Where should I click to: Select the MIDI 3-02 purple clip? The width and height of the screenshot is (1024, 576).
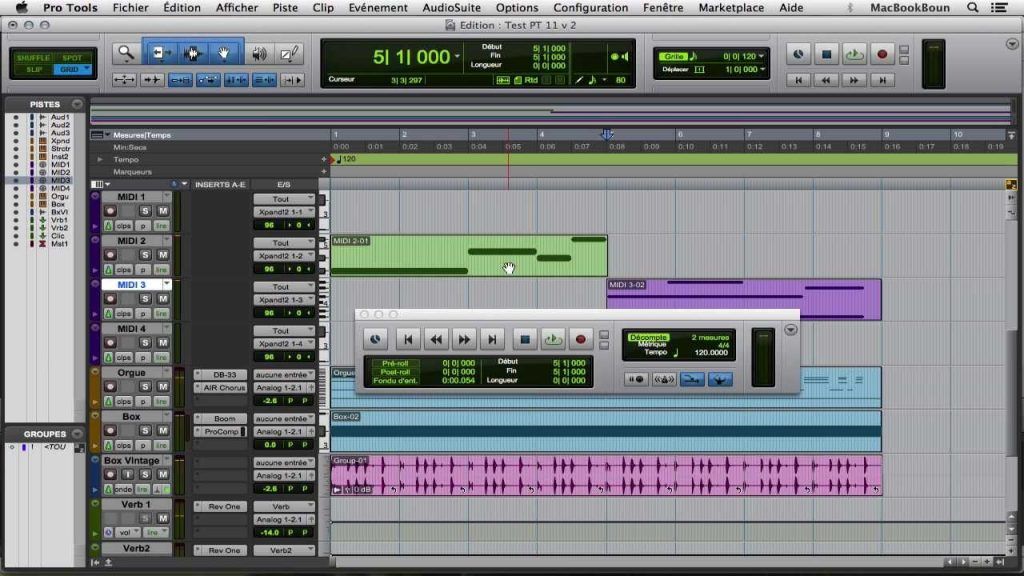coord(744,300)
